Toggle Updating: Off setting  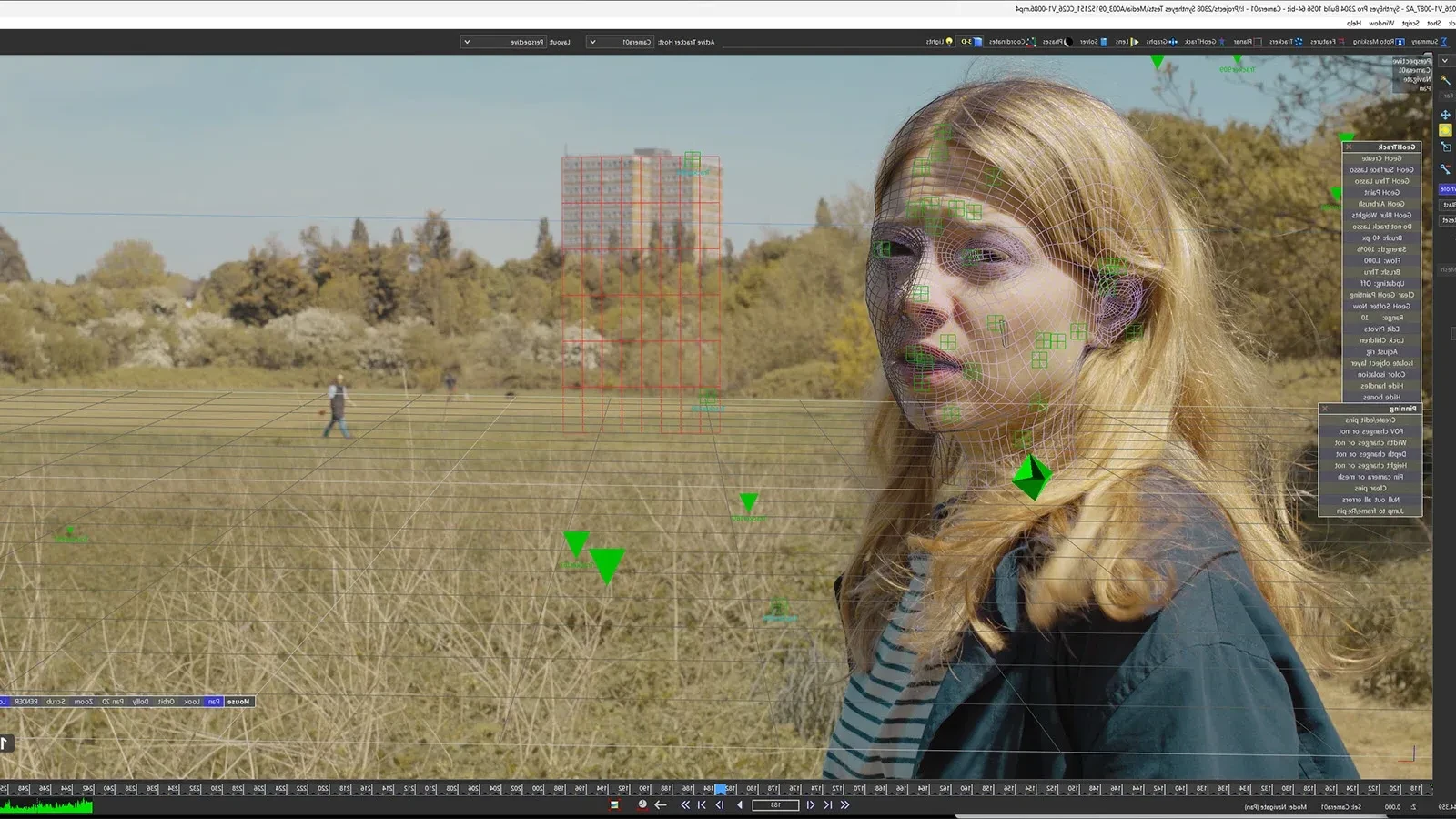(x=1381, y=283)
